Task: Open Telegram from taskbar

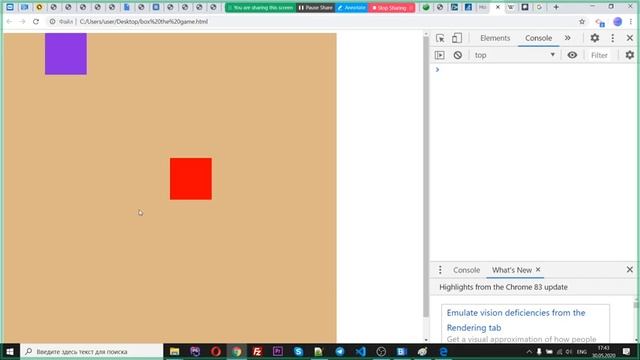Action: [340, 351]
